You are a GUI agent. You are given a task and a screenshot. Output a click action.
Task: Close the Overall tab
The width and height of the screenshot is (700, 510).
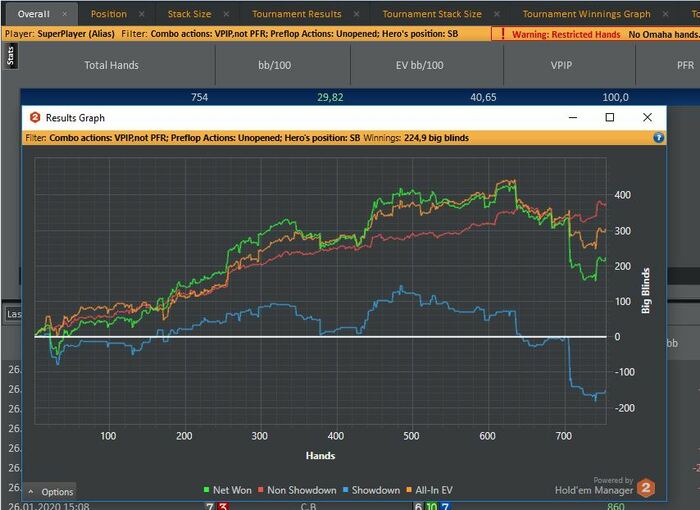(65, 14)
